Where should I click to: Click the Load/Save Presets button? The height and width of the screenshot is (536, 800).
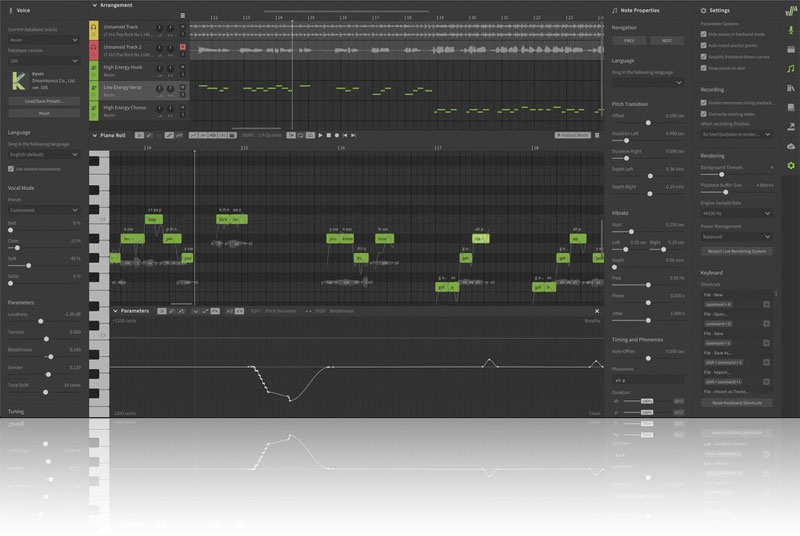pyautogui.click(x=43, y=101)
